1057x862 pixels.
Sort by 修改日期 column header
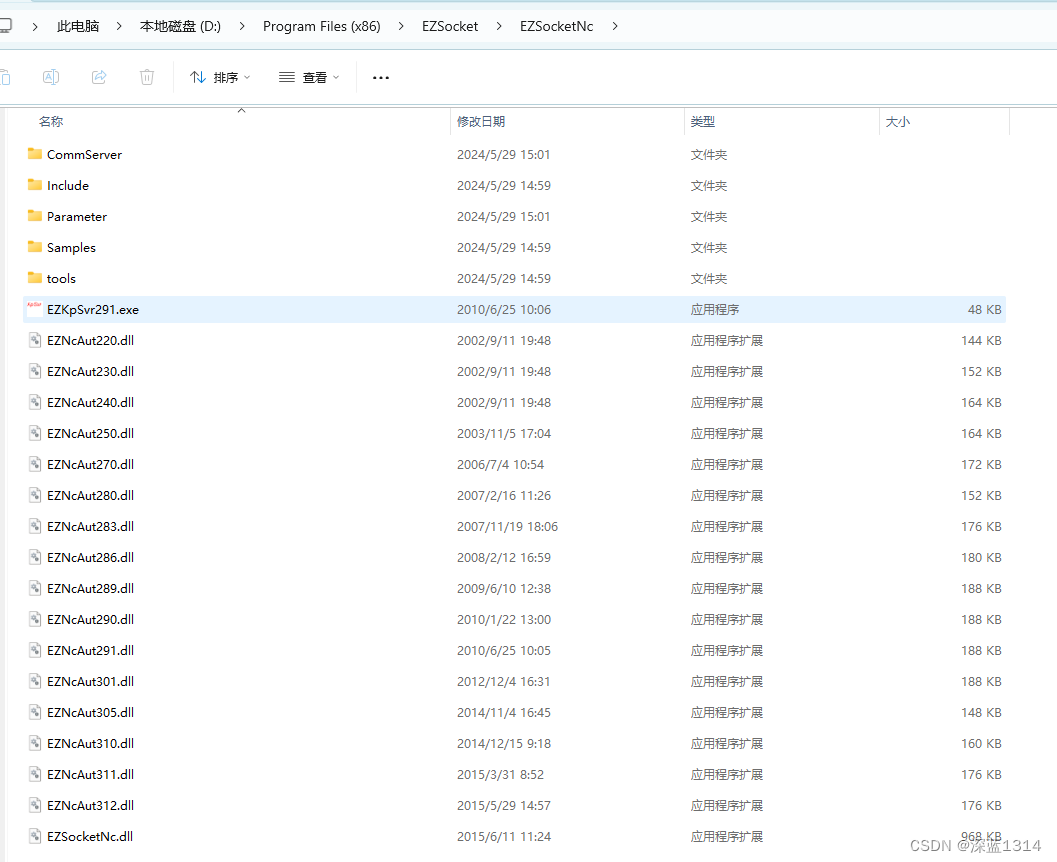pyautogui.click(x=481, y=121)
